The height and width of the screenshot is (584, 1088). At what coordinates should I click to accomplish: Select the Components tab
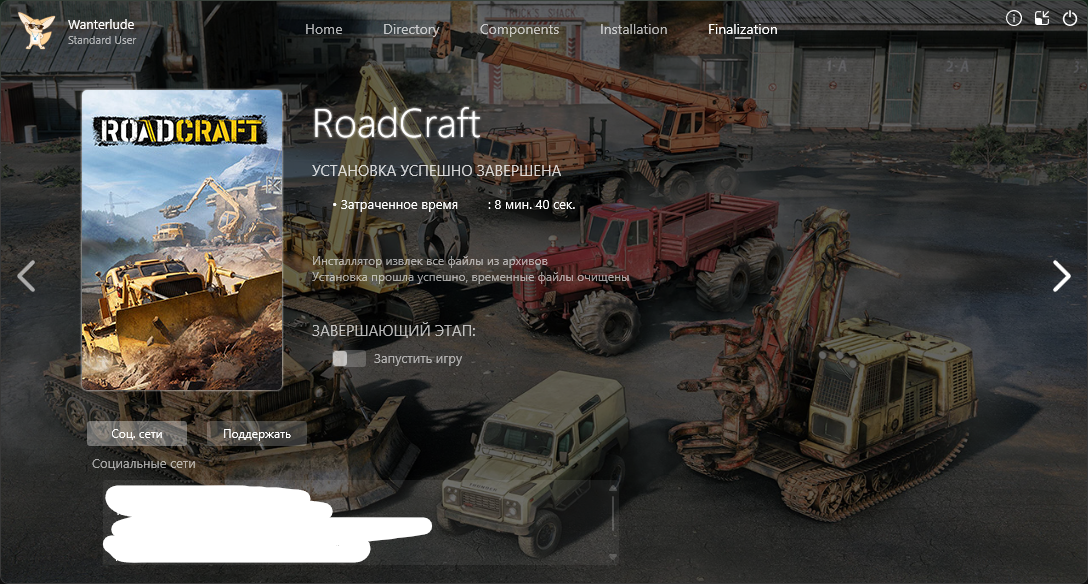click(x=519, y=29)
